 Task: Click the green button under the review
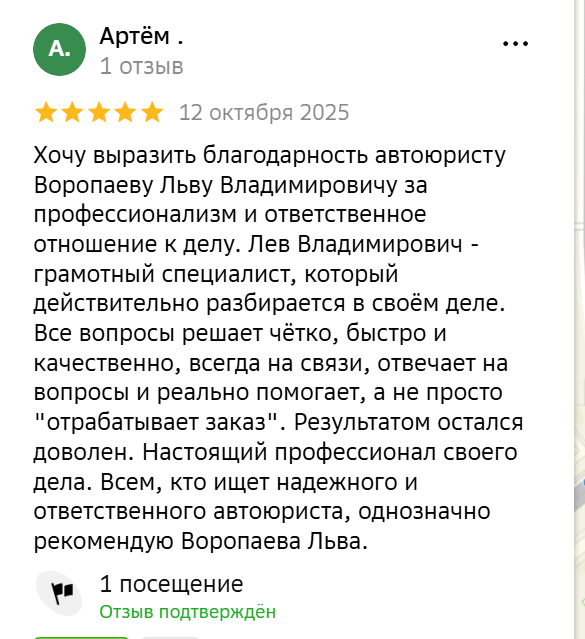point(81,637)
